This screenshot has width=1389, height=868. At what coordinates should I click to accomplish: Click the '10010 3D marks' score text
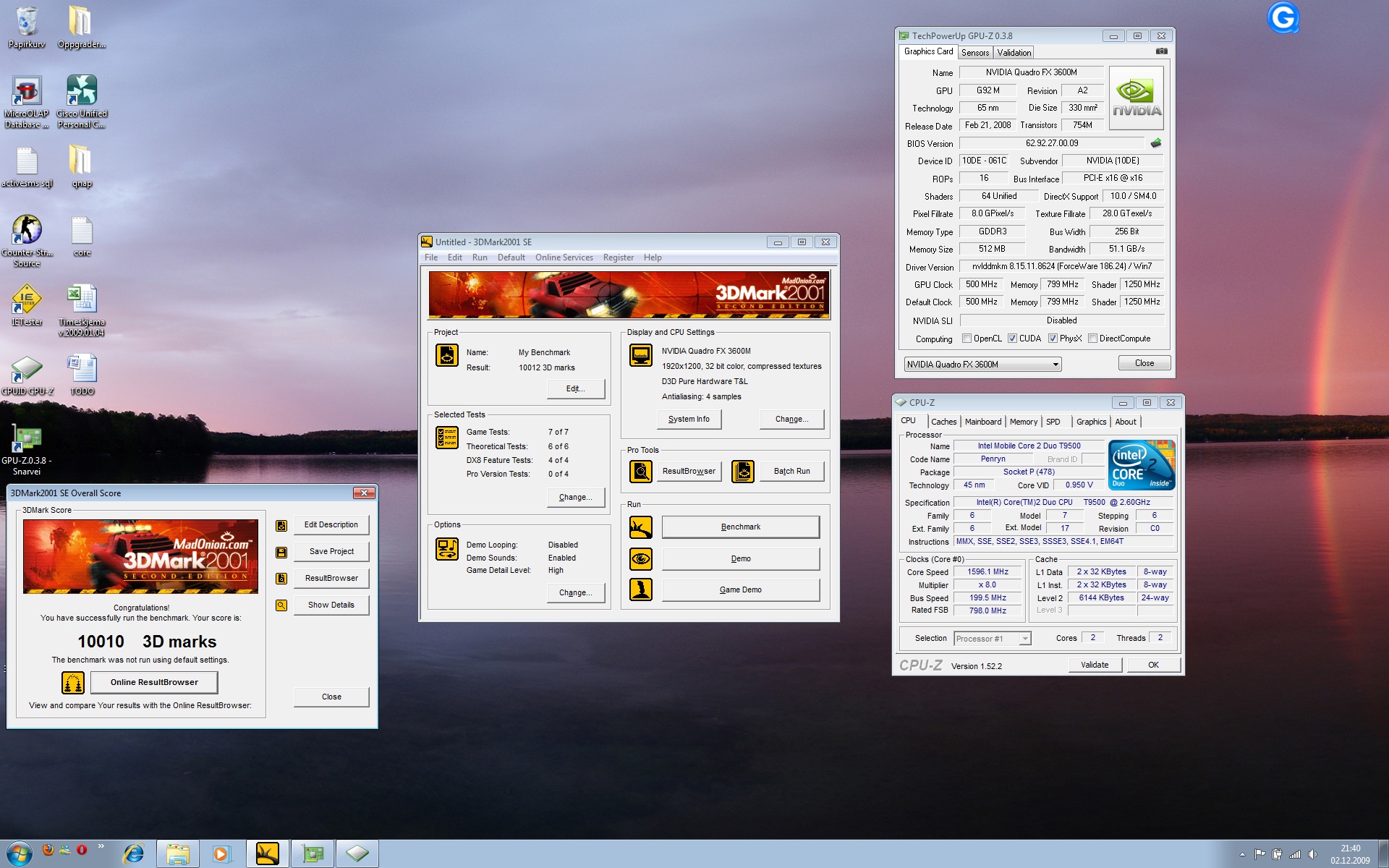pyautogui.click(x=147, y=642)
